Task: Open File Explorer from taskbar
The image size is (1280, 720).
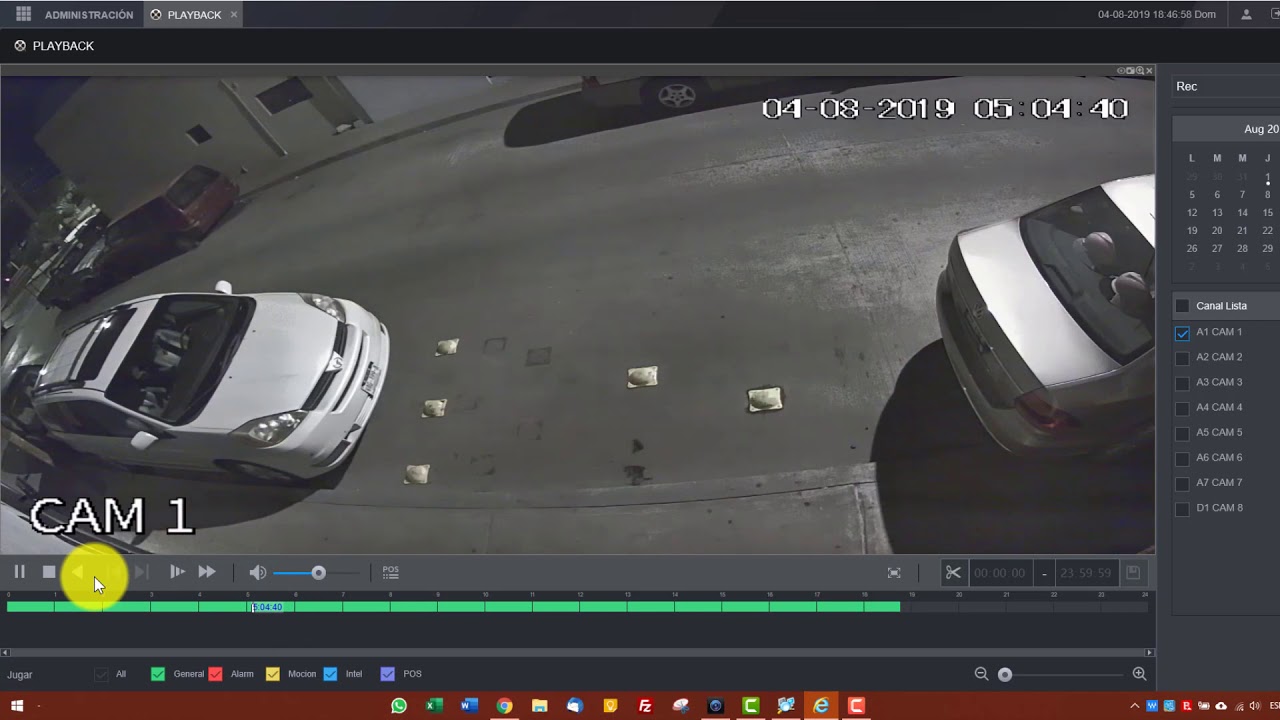Action: point(539,706)
